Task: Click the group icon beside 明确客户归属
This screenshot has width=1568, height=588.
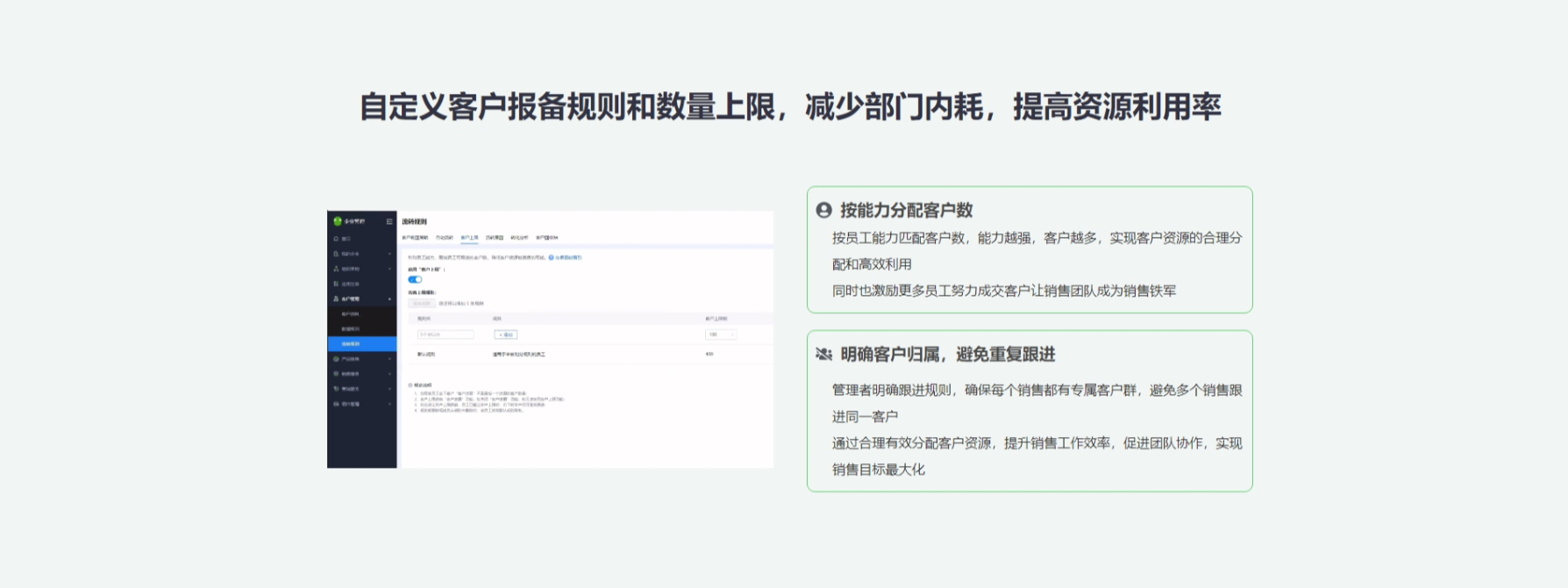Action: point(823,355)
